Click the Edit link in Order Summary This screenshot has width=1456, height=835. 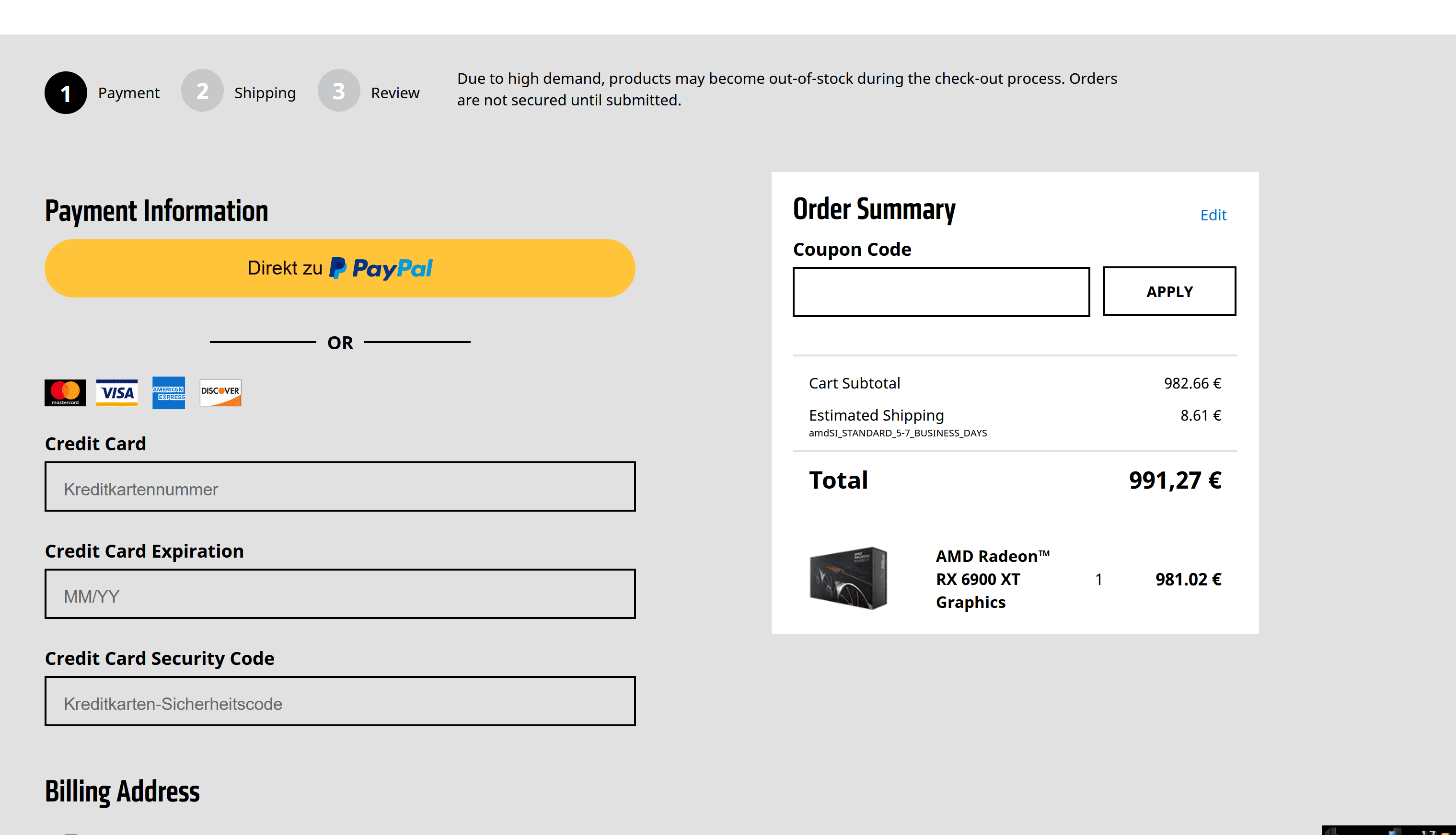pos(1213,215)
